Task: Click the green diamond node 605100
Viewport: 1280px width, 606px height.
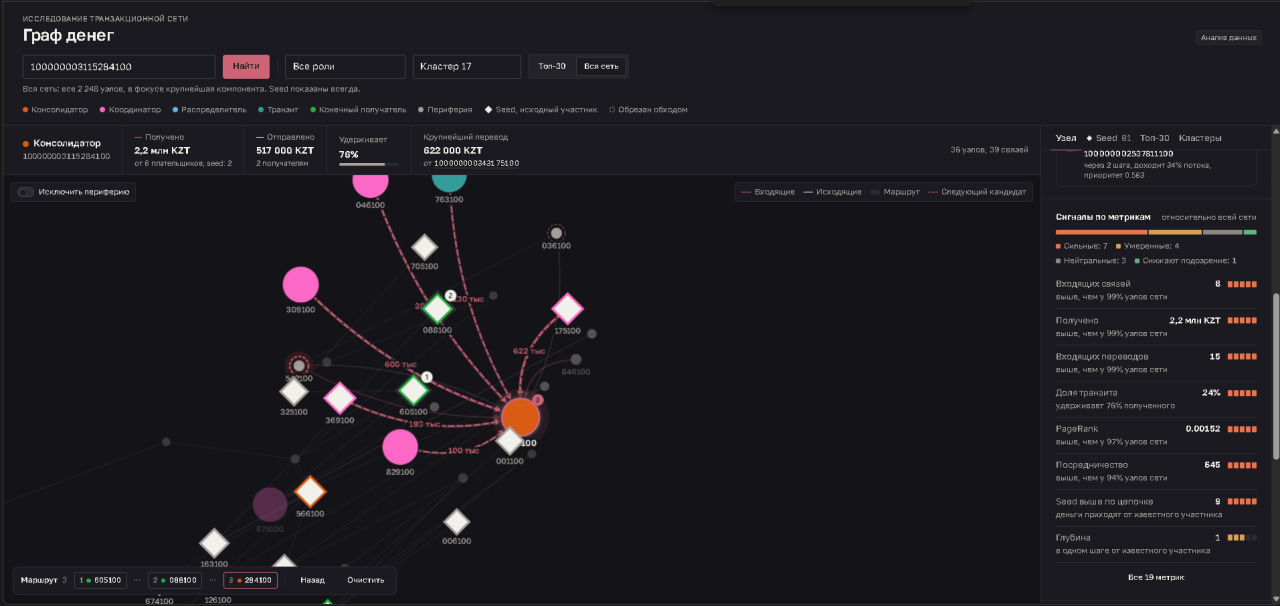Action: click(413, 391)
